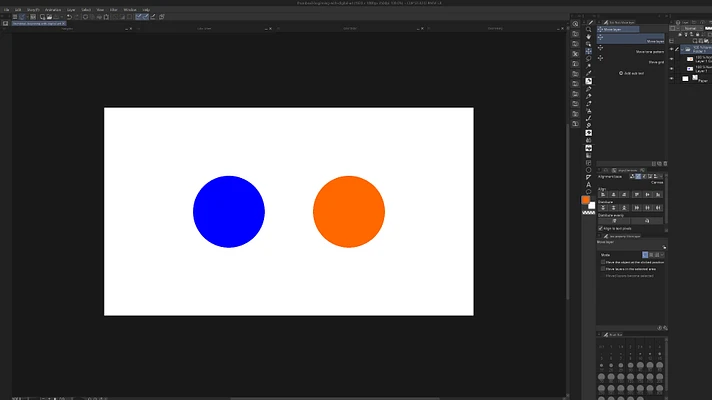
Task: Open the Alignment base dropdown arrow
Action: point(661,176)
